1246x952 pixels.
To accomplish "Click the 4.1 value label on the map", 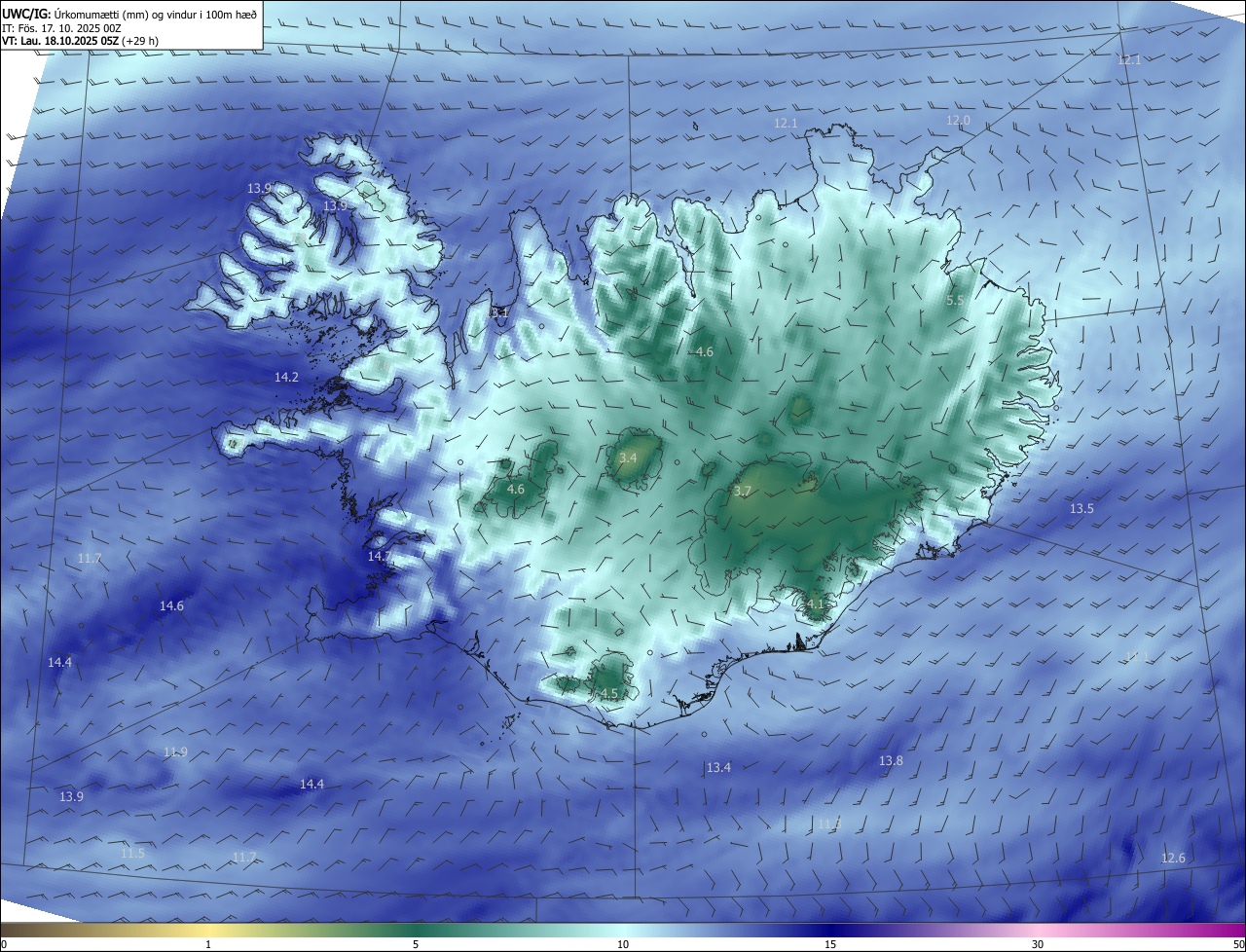I will (x=816, y=604).
